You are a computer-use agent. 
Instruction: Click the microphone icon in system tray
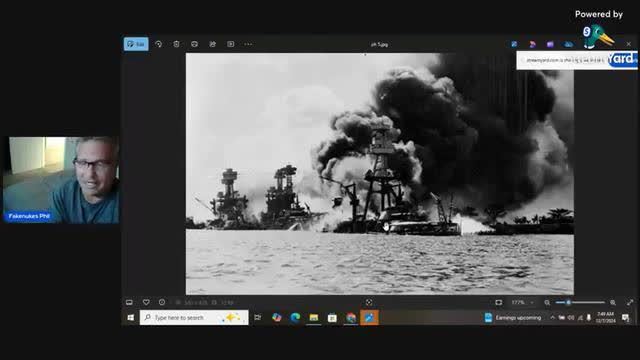[589, 318]
